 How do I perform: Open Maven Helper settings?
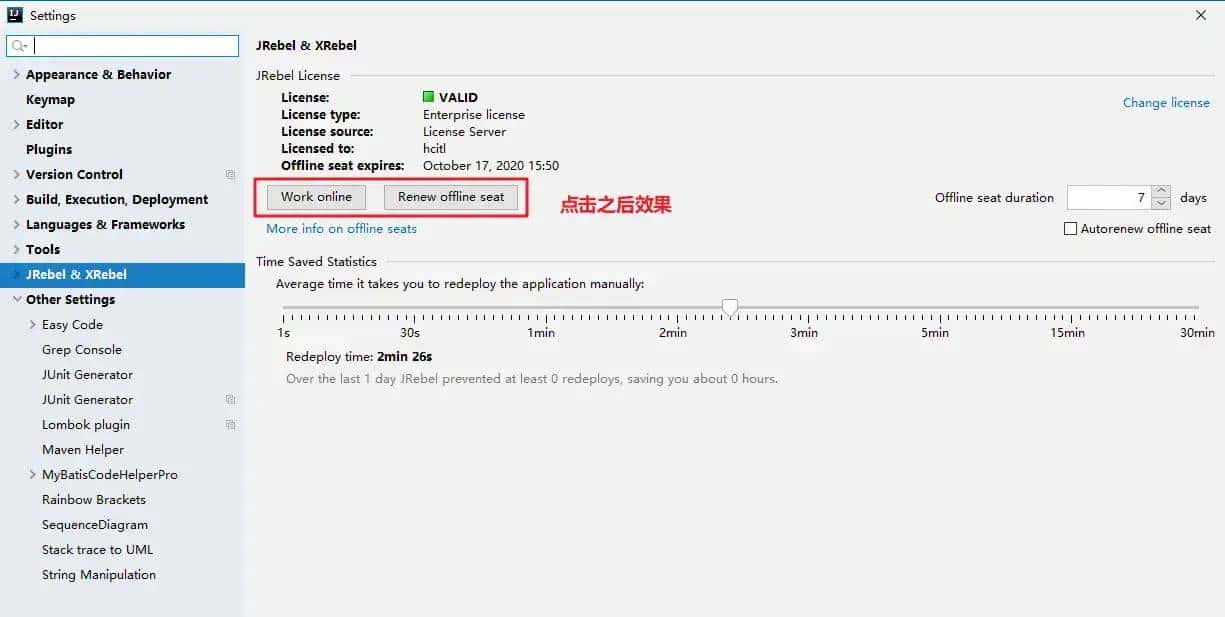(x=83, y=450)
